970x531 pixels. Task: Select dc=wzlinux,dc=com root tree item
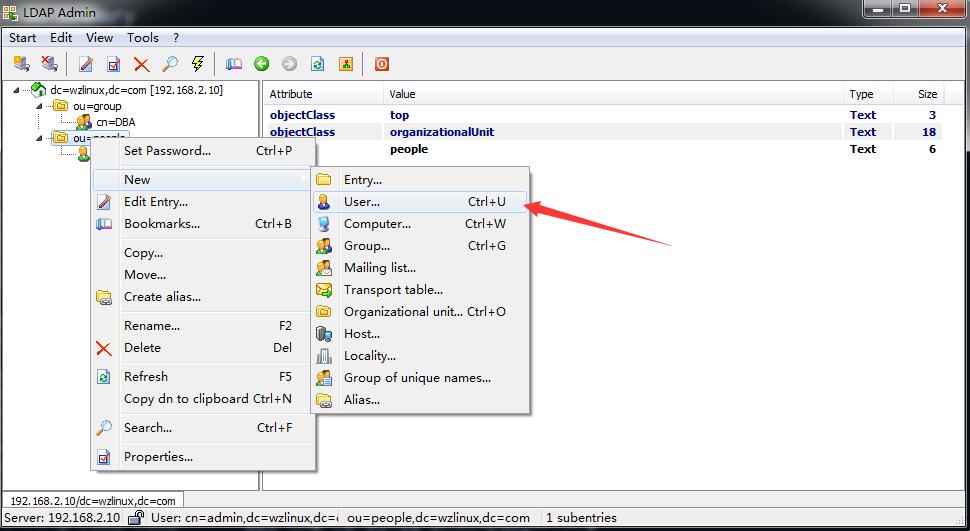coord(136,90)
